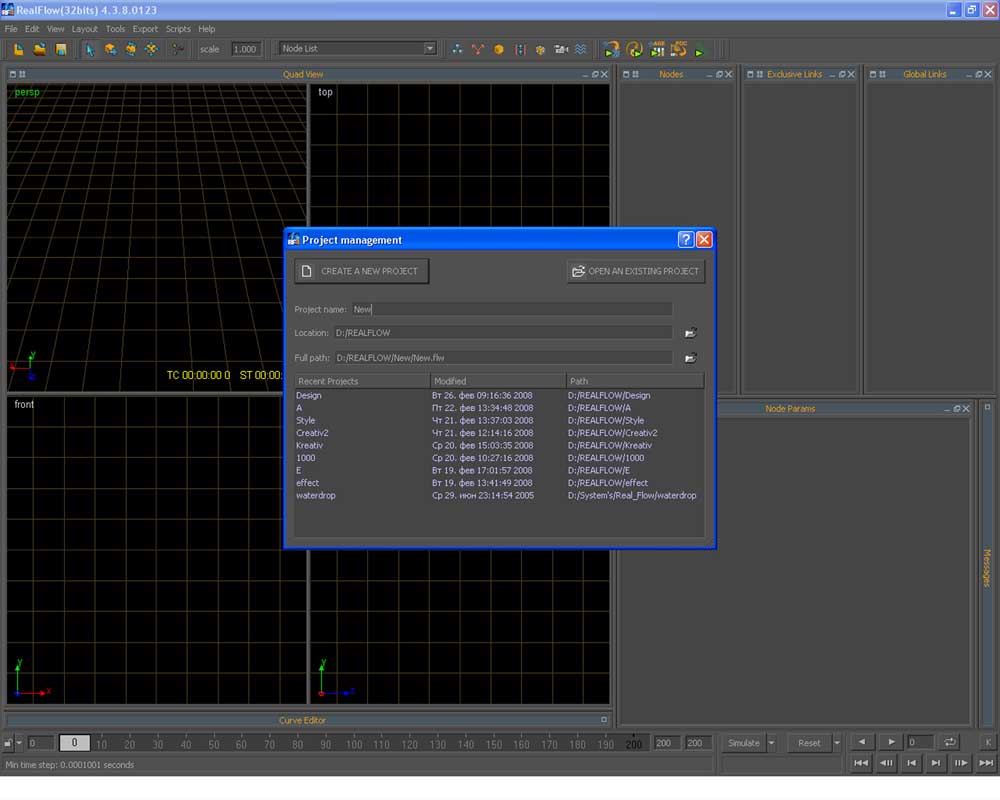Toggle the timeline lock icon
This screenshot has height=800, width=1000.
coord(8,743)
